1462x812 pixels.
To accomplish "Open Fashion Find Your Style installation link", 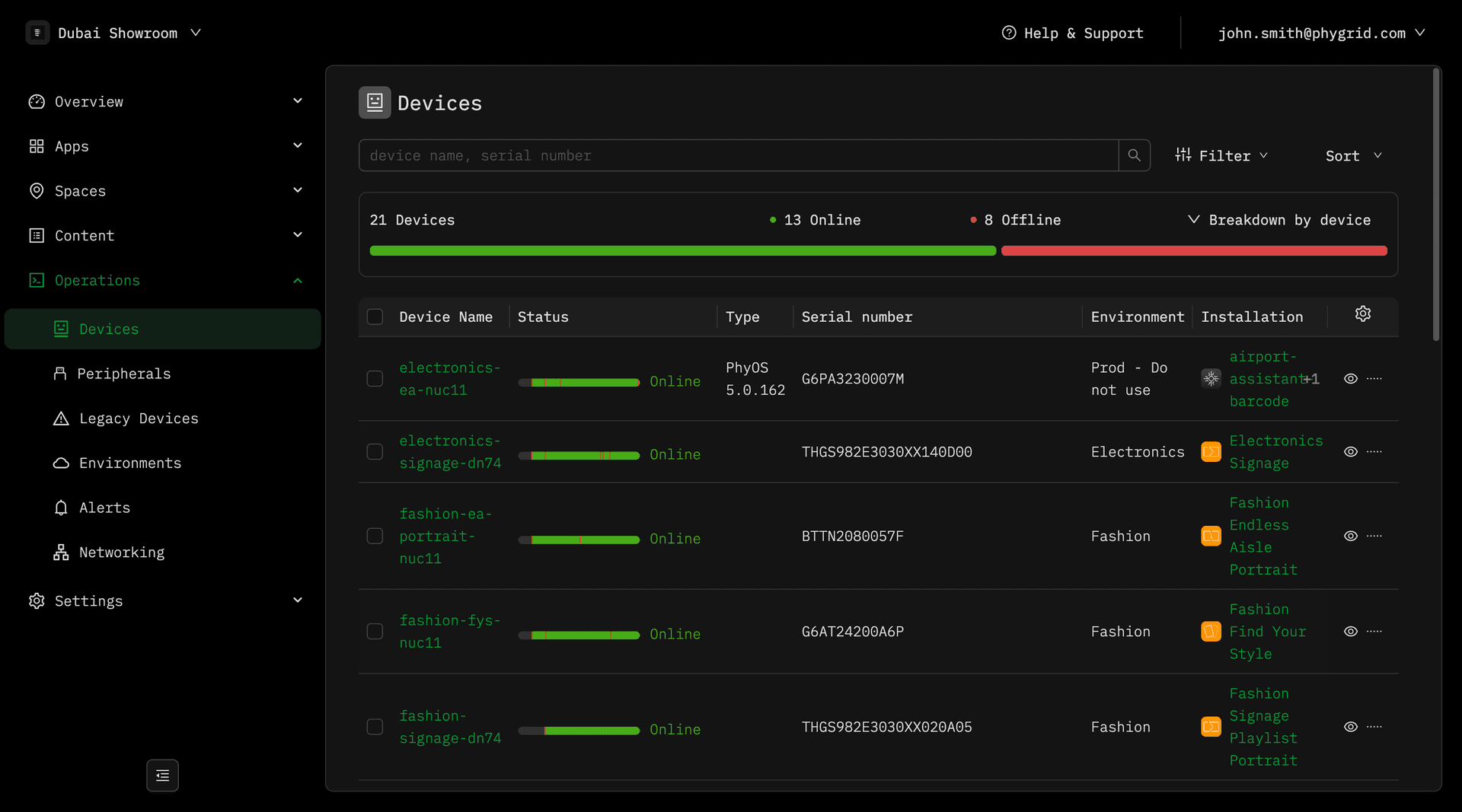I will coord(1267,632).
